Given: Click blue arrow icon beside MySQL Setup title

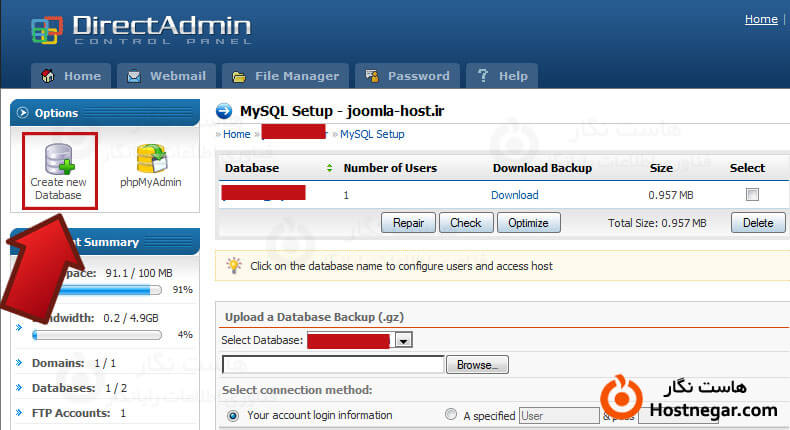Looking at the screenshot, I should tap(224, 111).
